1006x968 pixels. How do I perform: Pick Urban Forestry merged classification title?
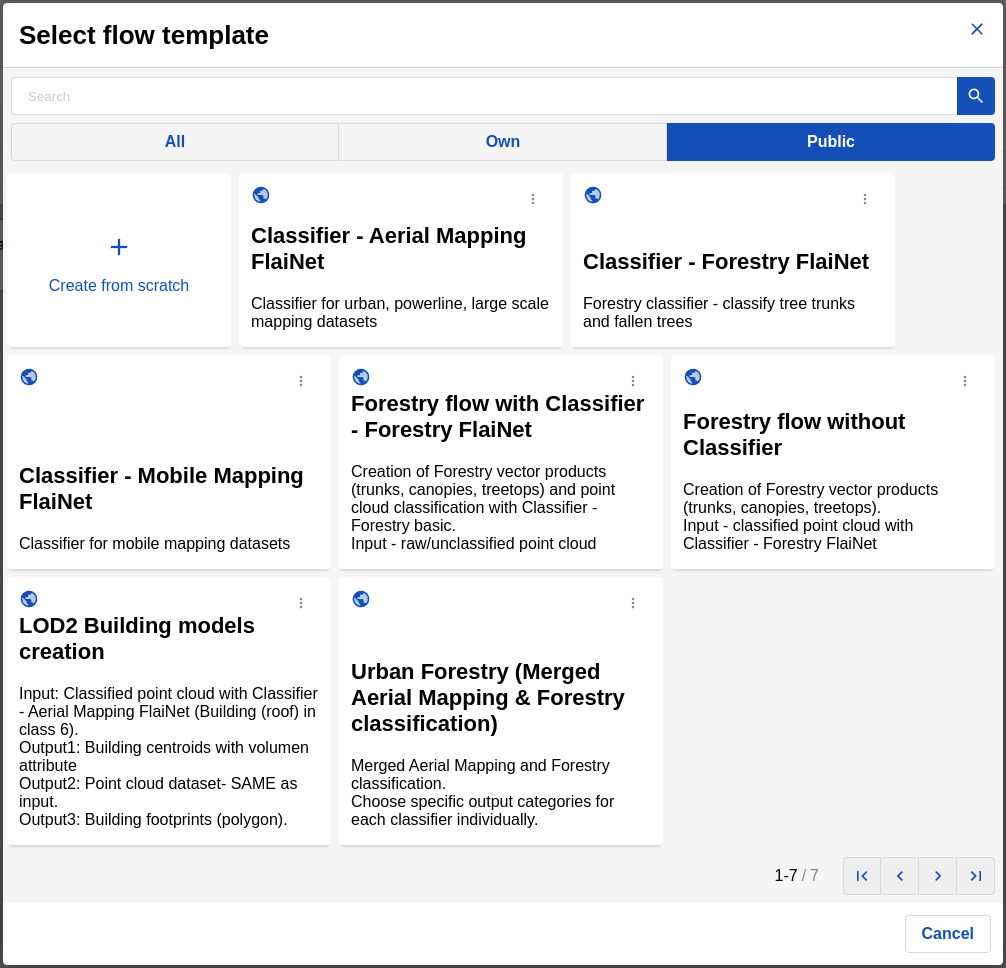[488, 697]
